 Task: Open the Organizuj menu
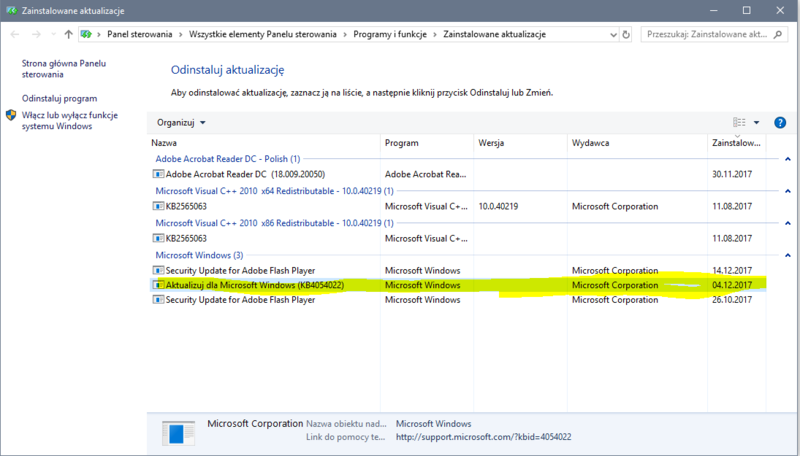pyautogui.click(x=181, y=122)
